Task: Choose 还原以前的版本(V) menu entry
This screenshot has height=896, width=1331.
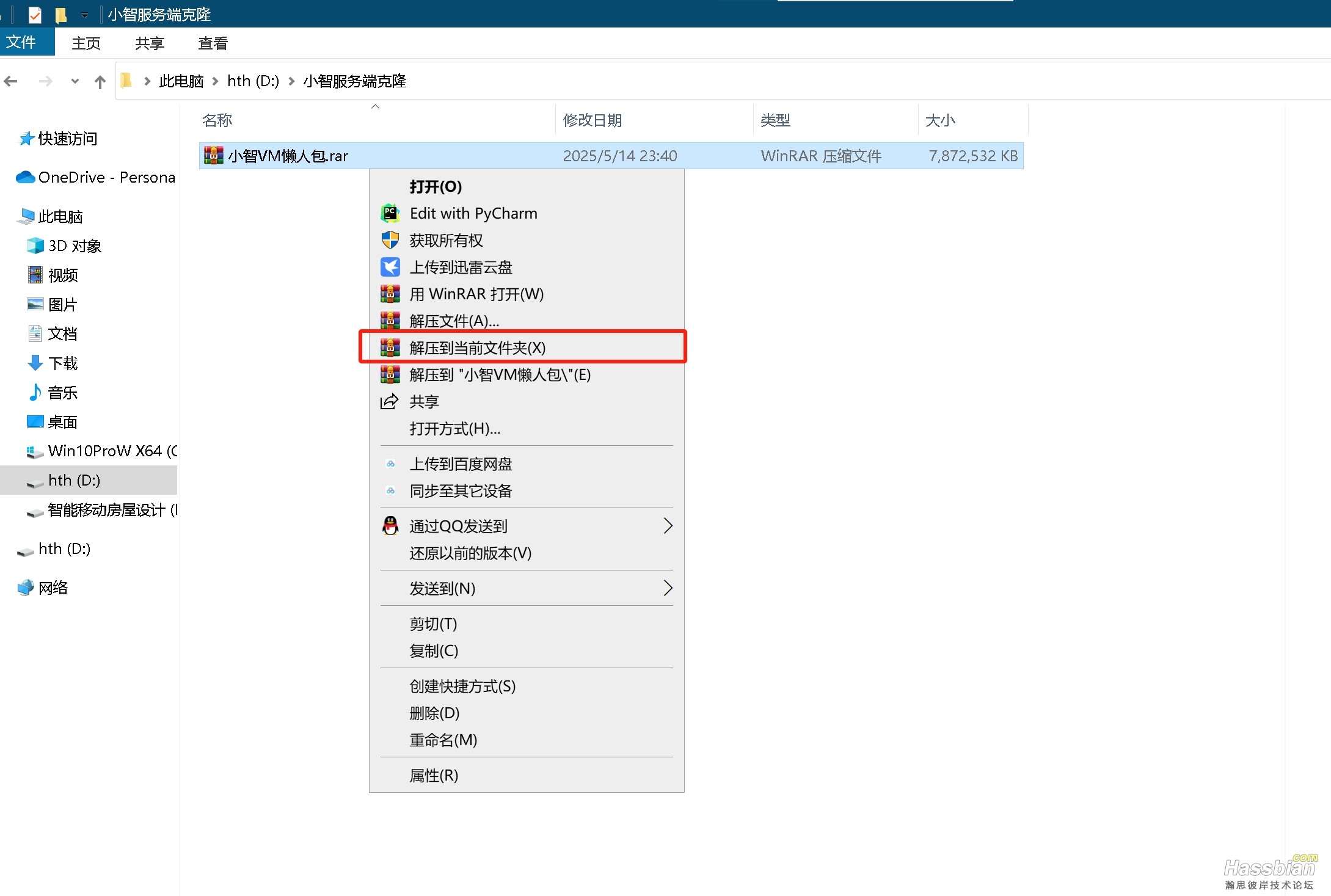Action: (527, 553)
